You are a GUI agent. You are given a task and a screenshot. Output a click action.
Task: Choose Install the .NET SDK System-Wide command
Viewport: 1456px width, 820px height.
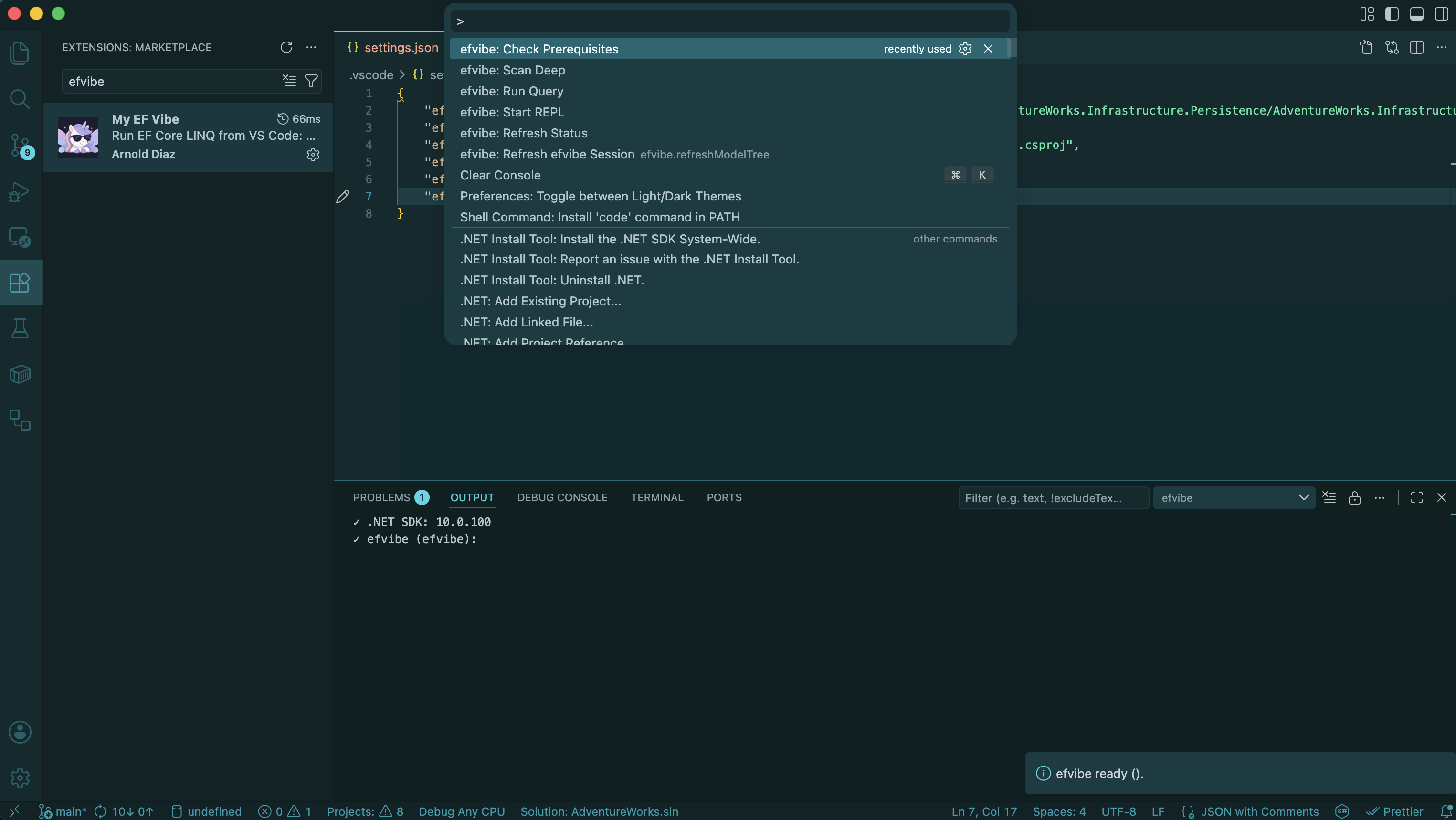[729, 239]
